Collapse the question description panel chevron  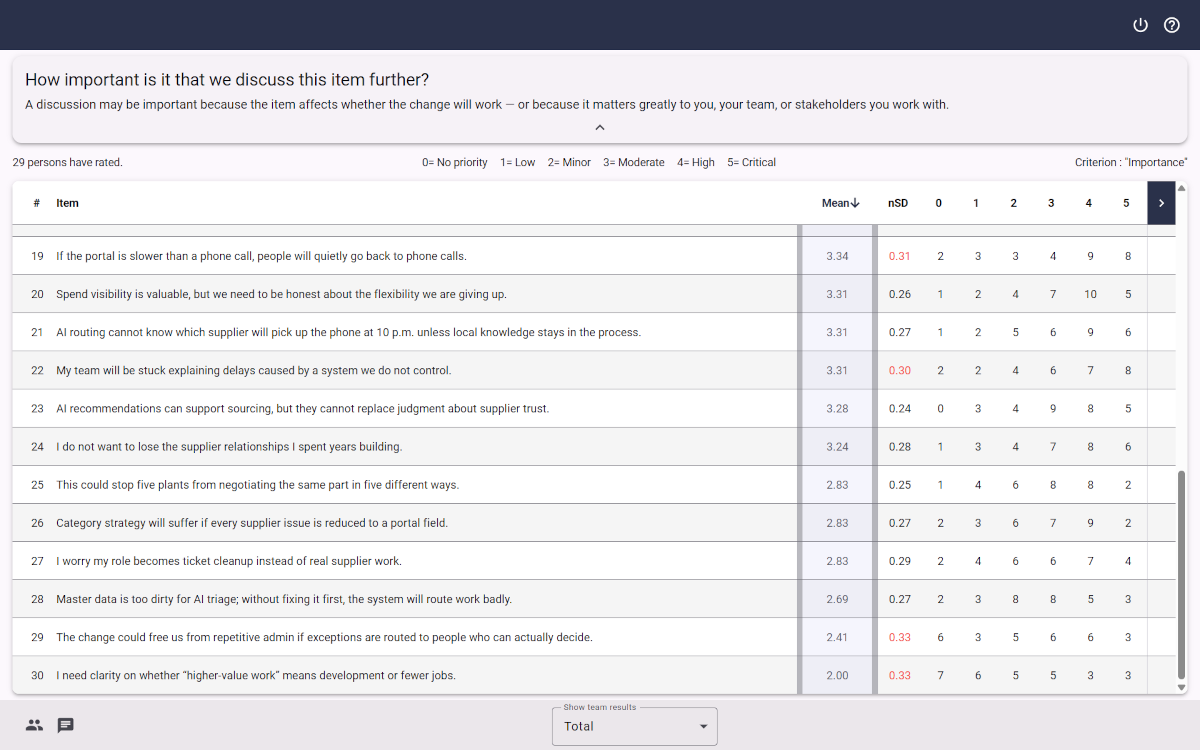point(600,127)
